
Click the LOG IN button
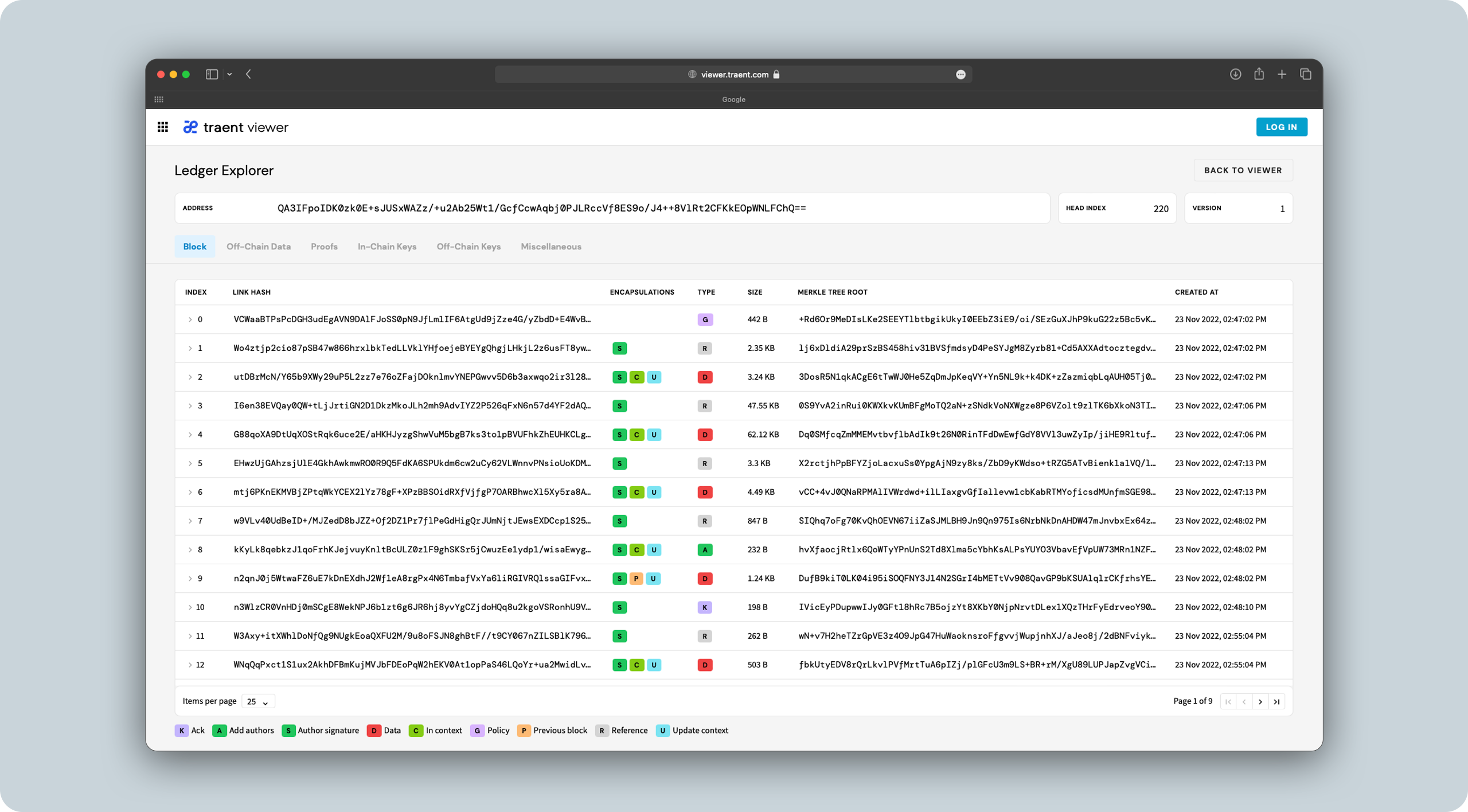(1282, 127)
